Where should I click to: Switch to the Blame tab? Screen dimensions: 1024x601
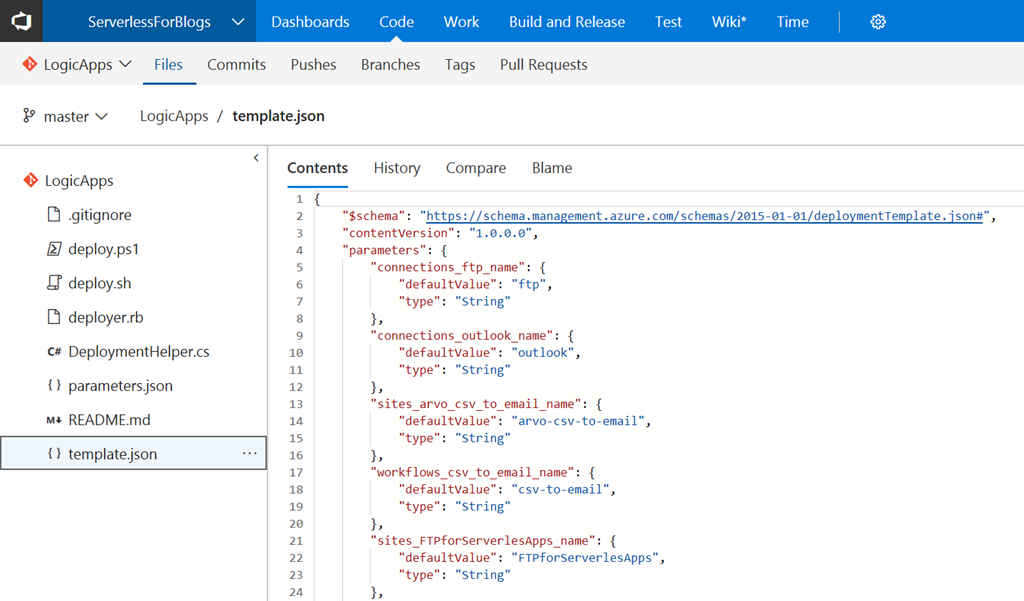[552, 168]
